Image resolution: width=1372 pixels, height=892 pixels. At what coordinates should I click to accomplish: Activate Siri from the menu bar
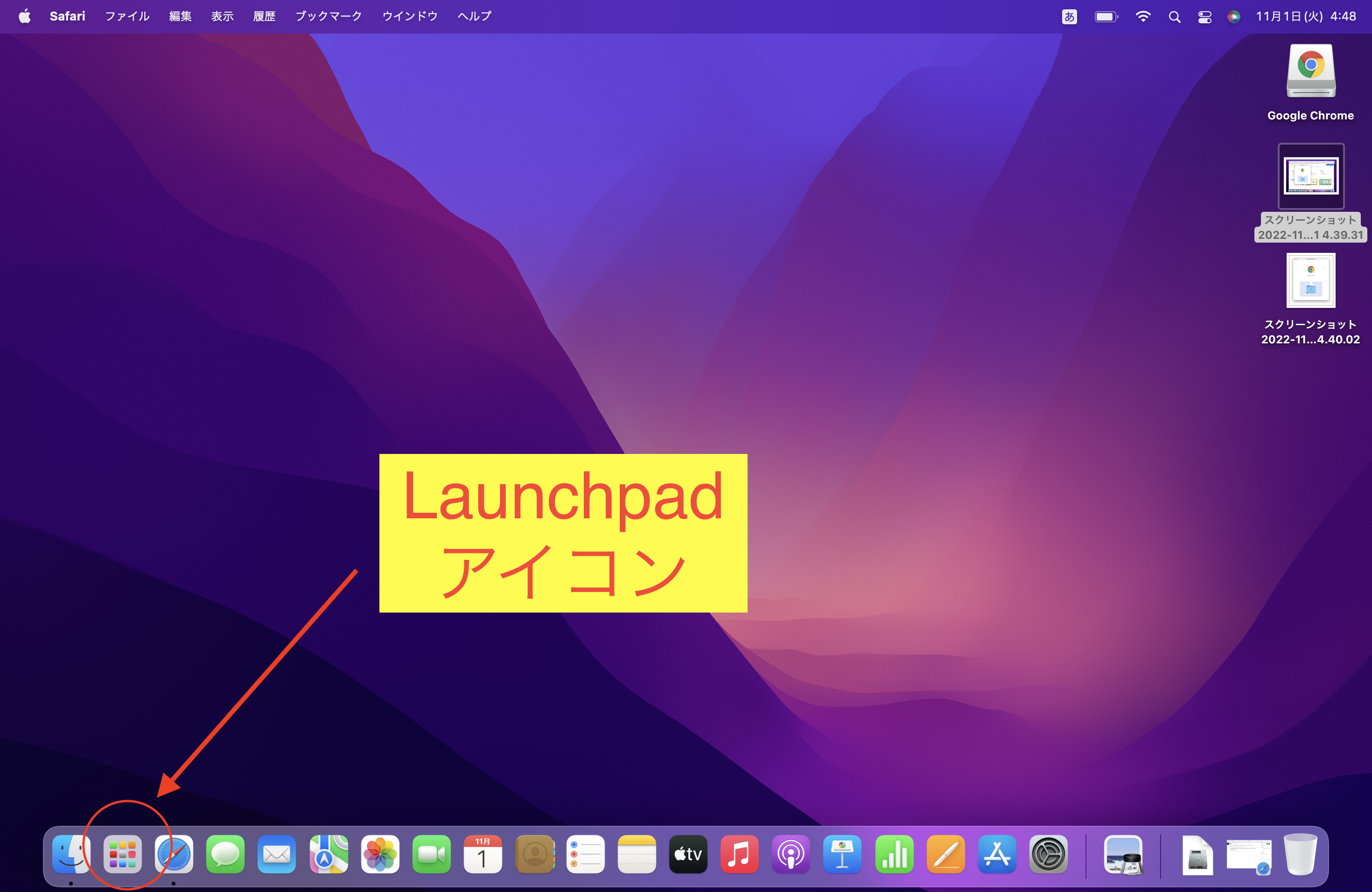pyautogui.click(x=1234, y=17)
